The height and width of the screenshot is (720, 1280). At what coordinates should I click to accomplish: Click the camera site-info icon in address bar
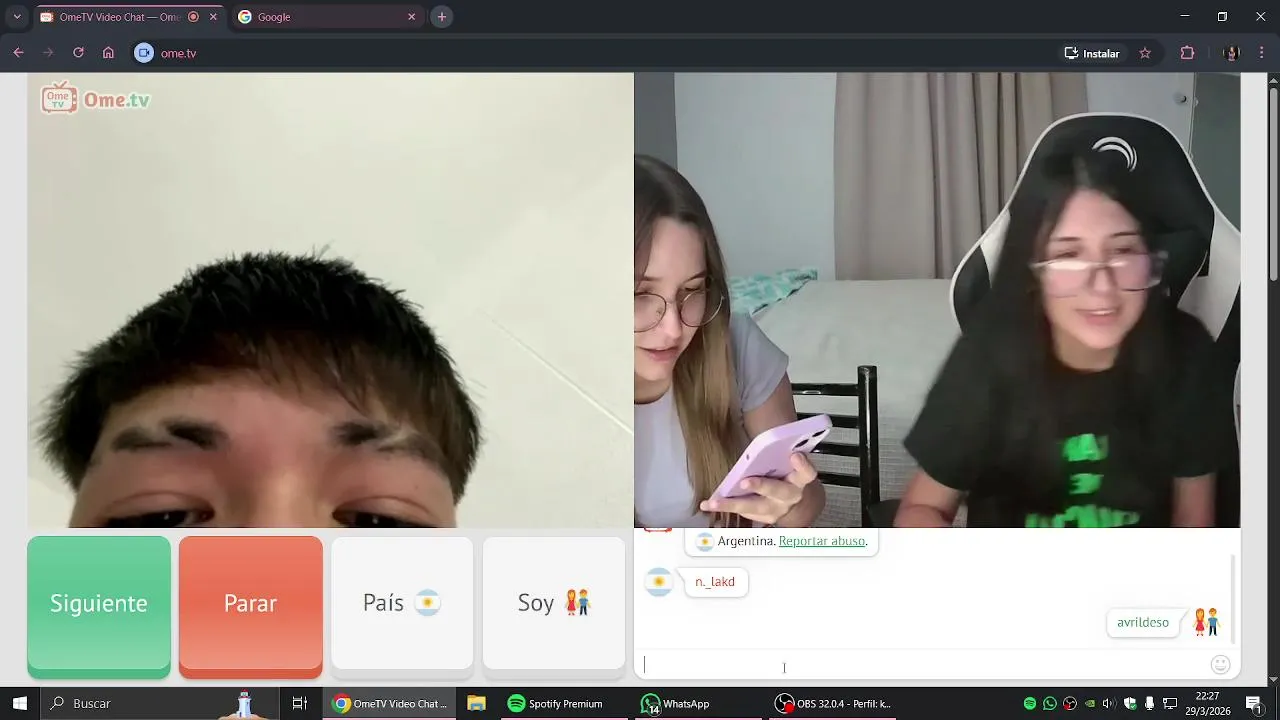coord(144,53)
